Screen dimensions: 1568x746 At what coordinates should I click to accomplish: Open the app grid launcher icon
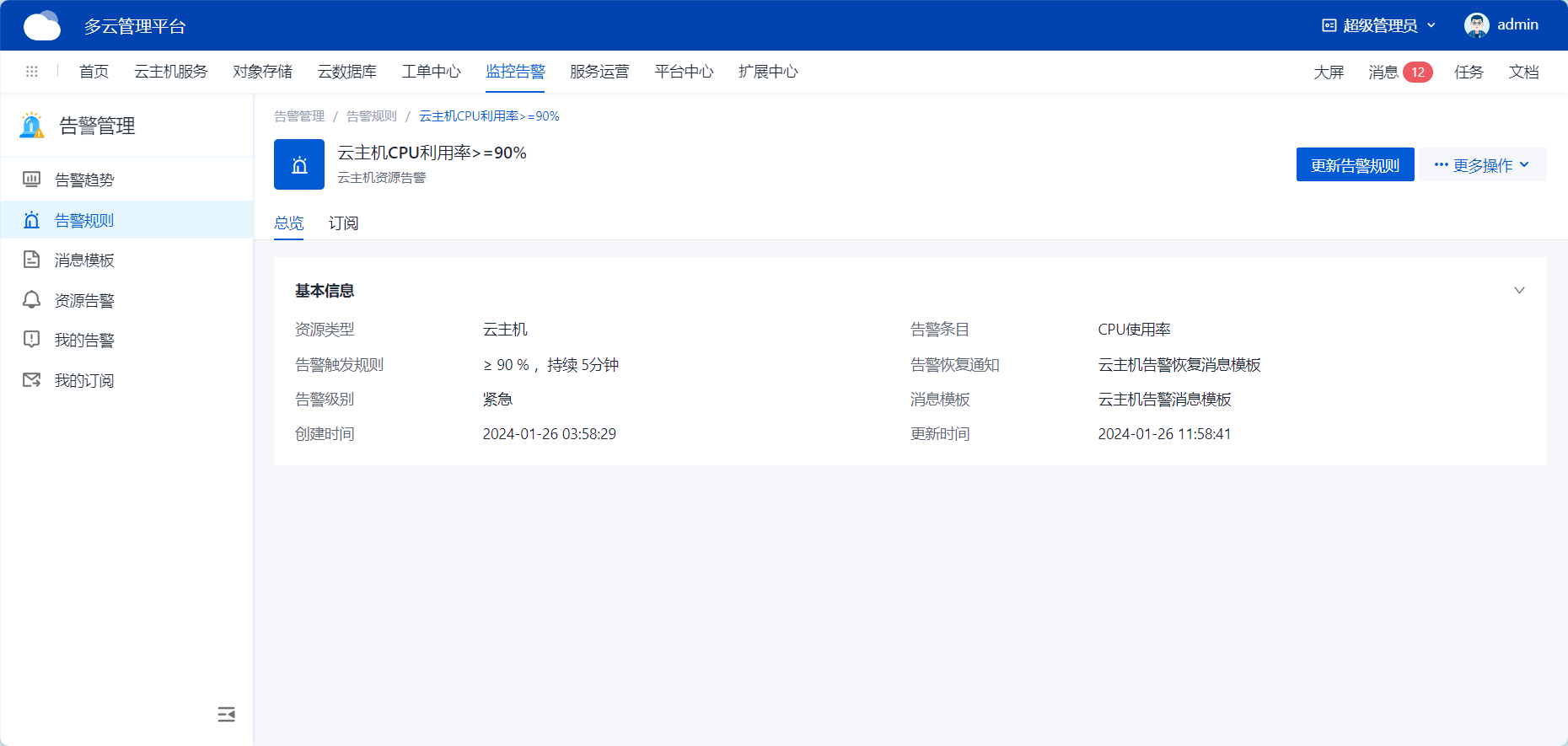(32, 72)
